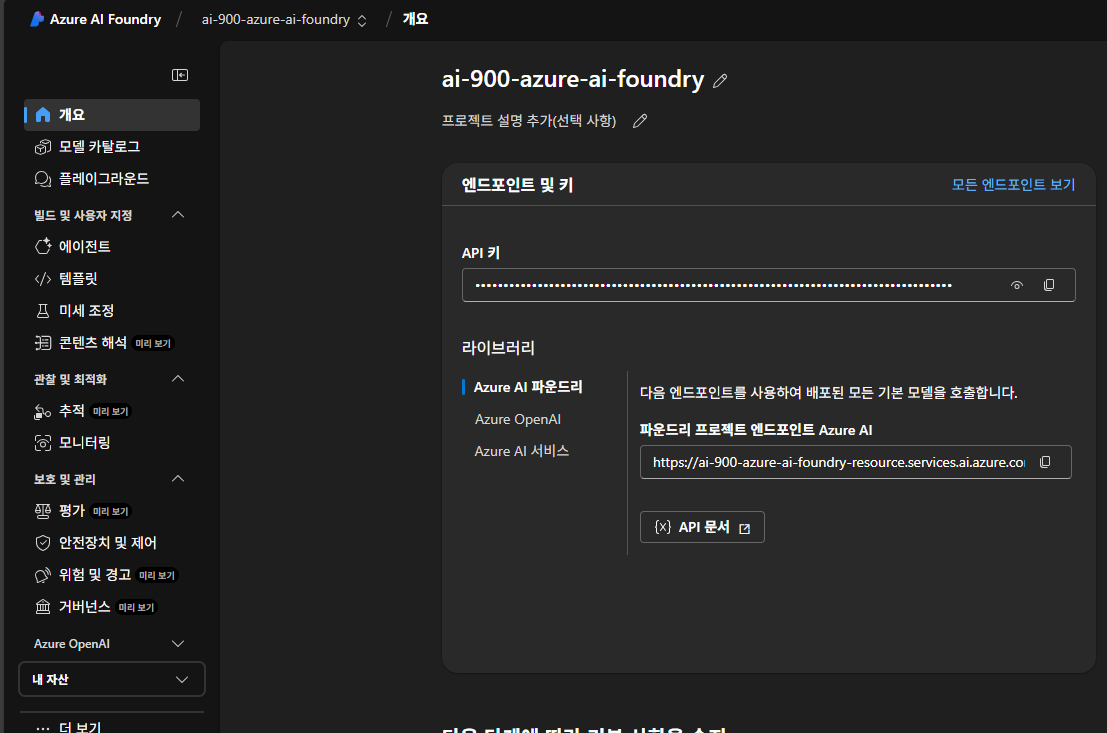Click the 추적 tracing icon
The width and height of the screenshot is (1107, 733).
pos(43,411)
